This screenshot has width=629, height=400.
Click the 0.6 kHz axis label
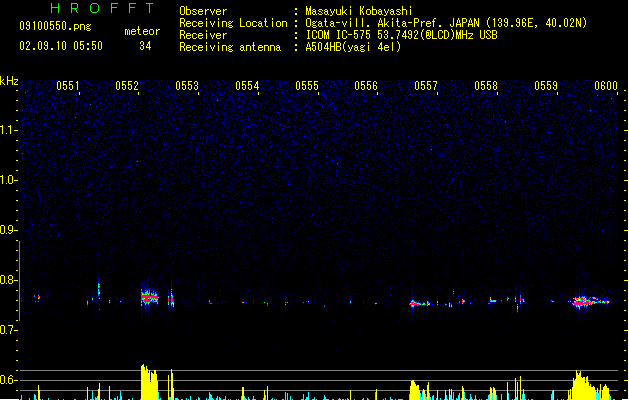(8, 380)
